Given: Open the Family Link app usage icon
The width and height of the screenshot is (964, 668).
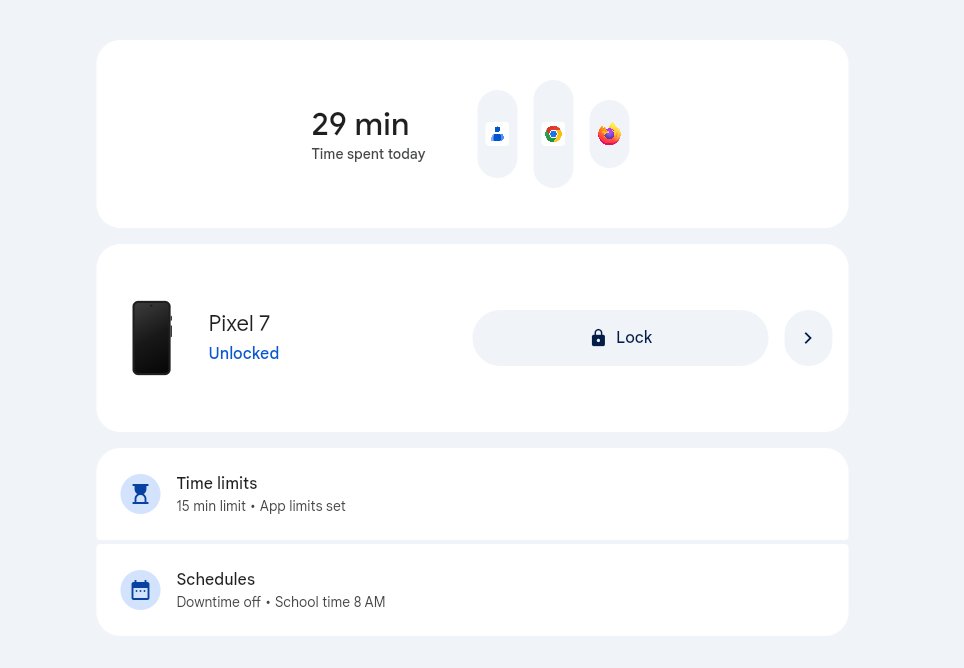Looking at the screenshot, I should 497,134.
